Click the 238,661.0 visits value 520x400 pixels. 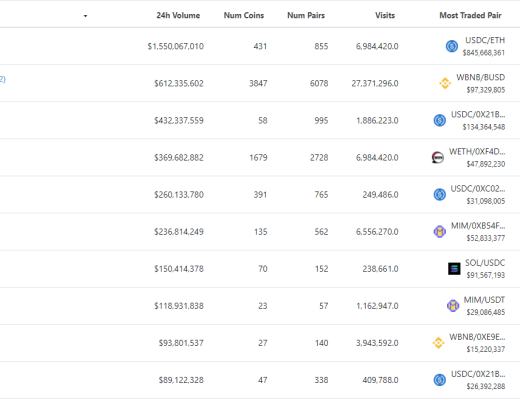tap(381, 269)
